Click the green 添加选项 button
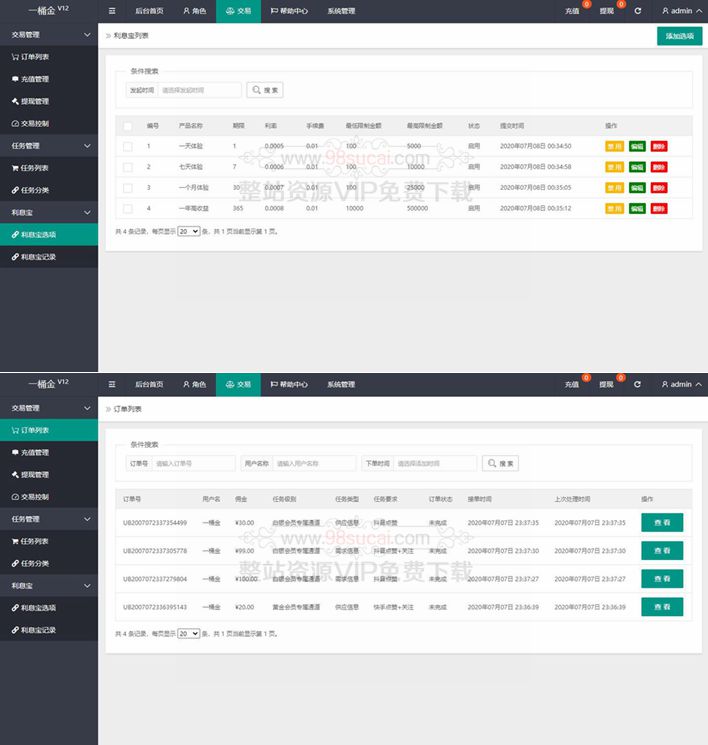708x745 pixels. (x=679, y=36)
